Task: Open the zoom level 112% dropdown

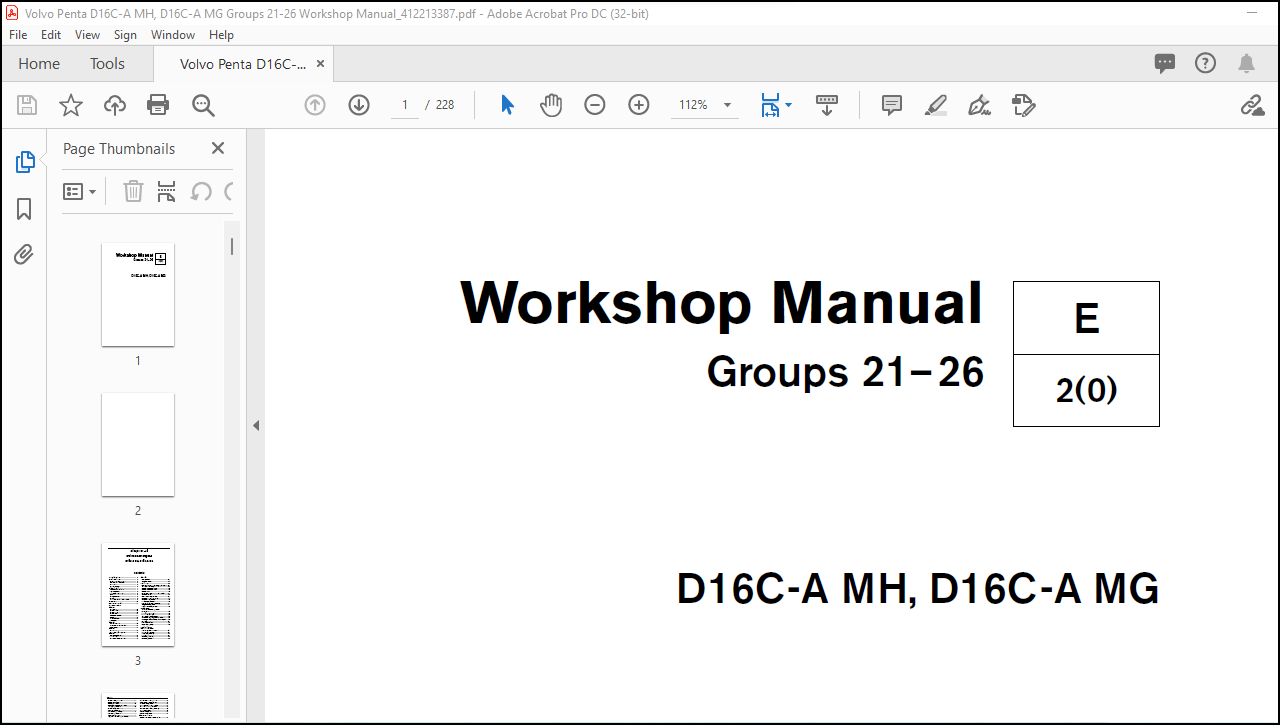Action: pyautogui.click(x=706, y=105)
